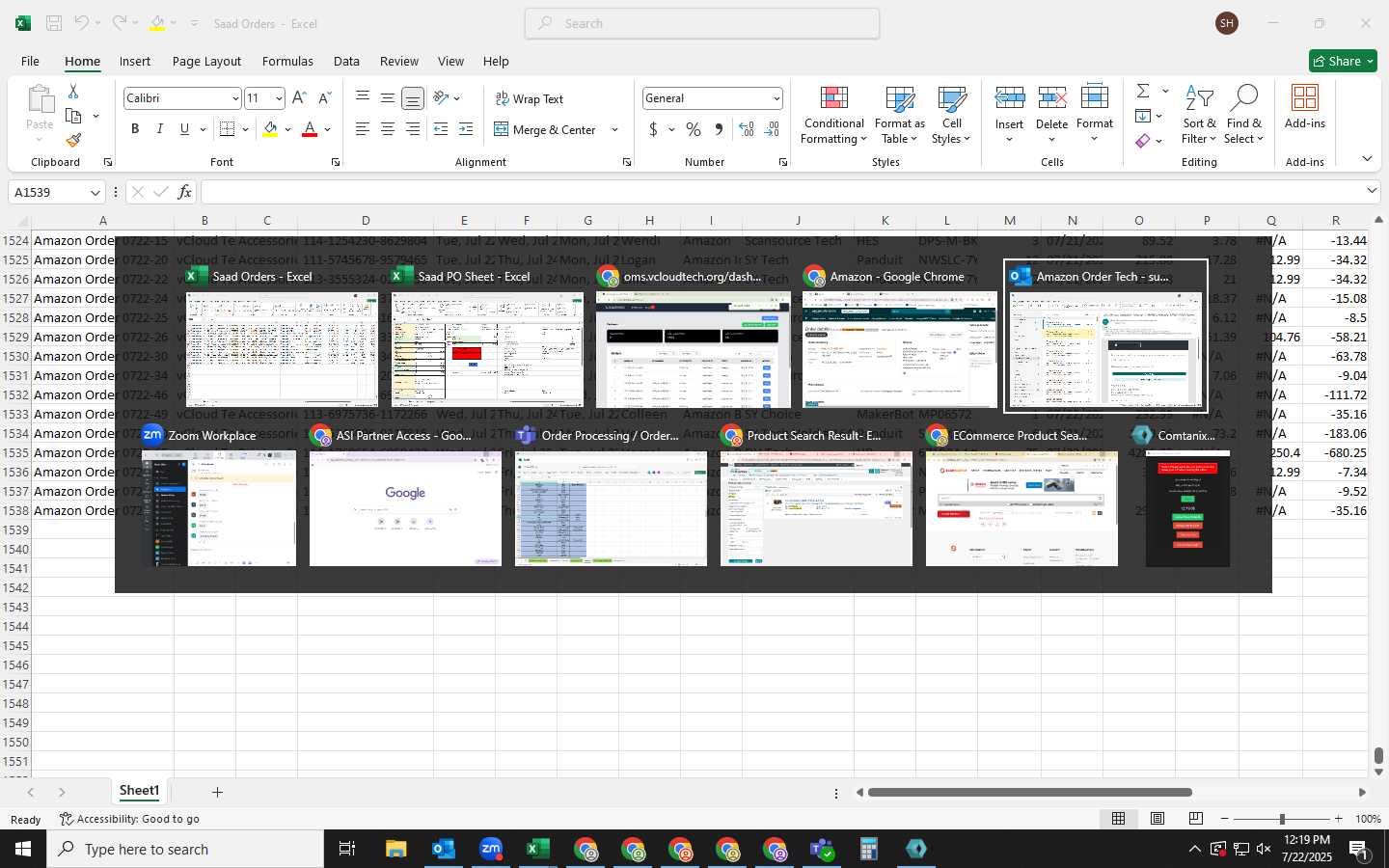Image resolution: width=1389 pixels, height=868 pixels.
Task: Open the Font size dropdown showing 11
Action: click(x=264, y=98)
